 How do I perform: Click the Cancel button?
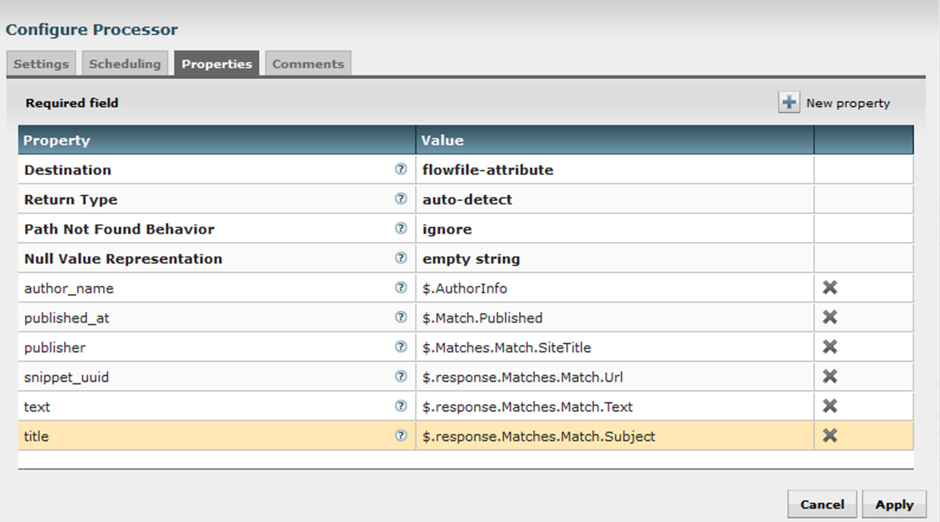click(x=822, y=504)
